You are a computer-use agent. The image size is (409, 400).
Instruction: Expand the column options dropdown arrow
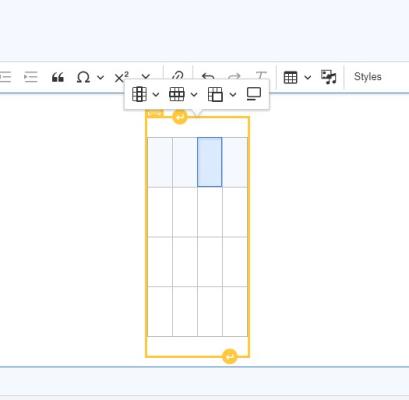tap(156, 95)
